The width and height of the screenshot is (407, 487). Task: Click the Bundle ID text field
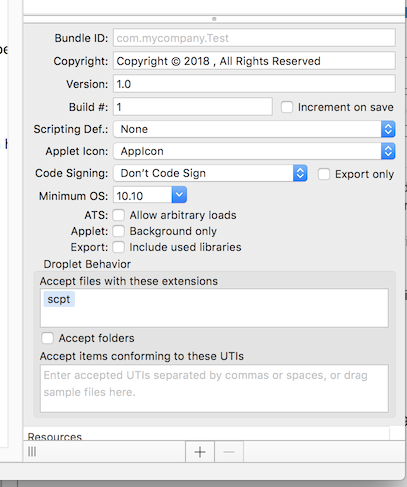pyautogui.click(x=254, y=38)
